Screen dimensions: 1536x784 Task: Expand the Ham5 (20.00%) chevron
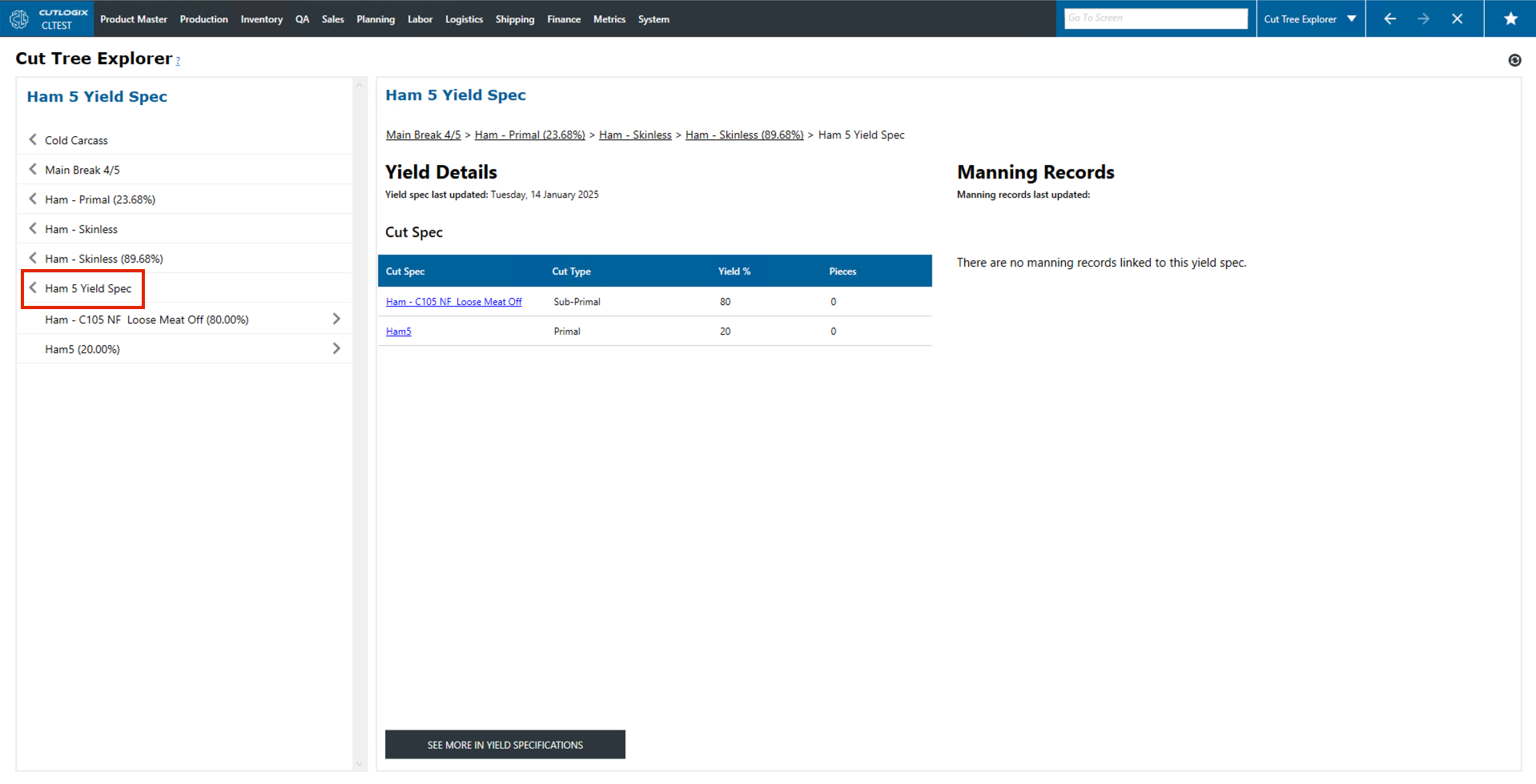coord(336,348)
